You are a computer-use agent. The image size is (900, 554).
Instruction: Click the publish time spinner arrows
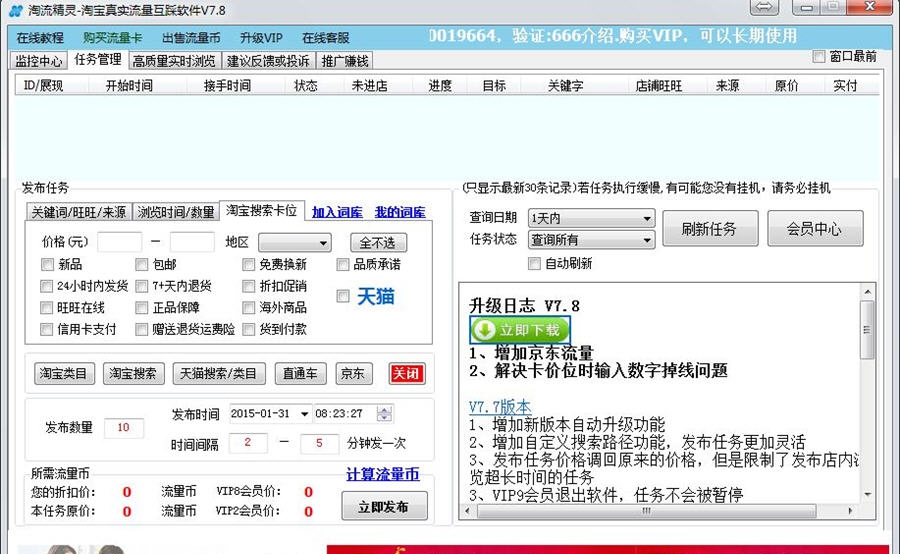click(x=385, y=414)
